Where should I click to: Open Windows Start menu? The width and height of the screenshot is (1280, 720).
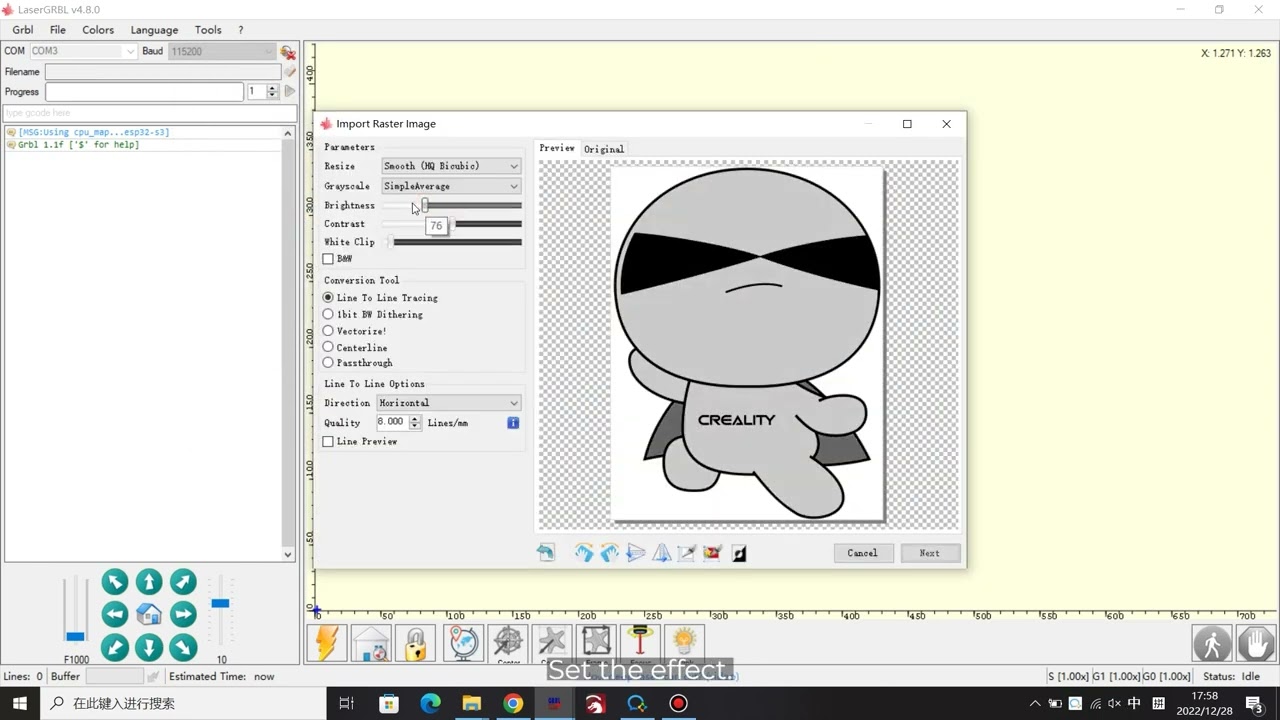click(x=20, y=703)
